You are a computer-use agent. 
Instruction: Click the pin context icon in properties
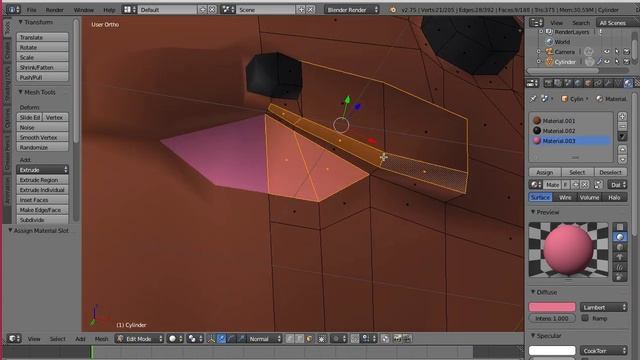(x=533, y=99)
